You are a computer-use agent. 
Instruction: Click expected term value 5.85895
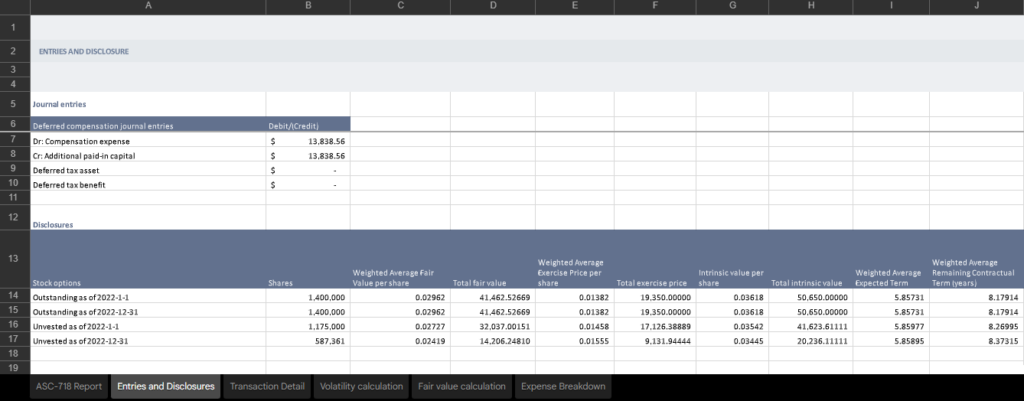[x=891, y=340]
